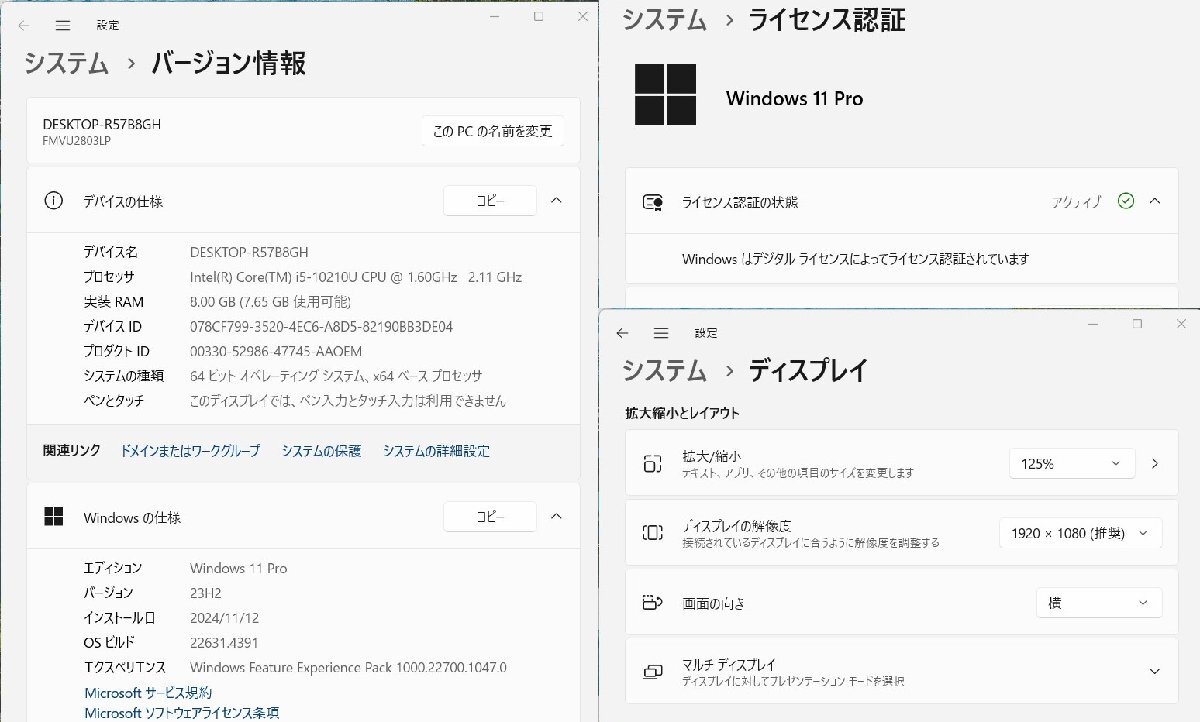Click このPCの名前を変更 button
The image size is (1200, 722).
click(492, 131)
